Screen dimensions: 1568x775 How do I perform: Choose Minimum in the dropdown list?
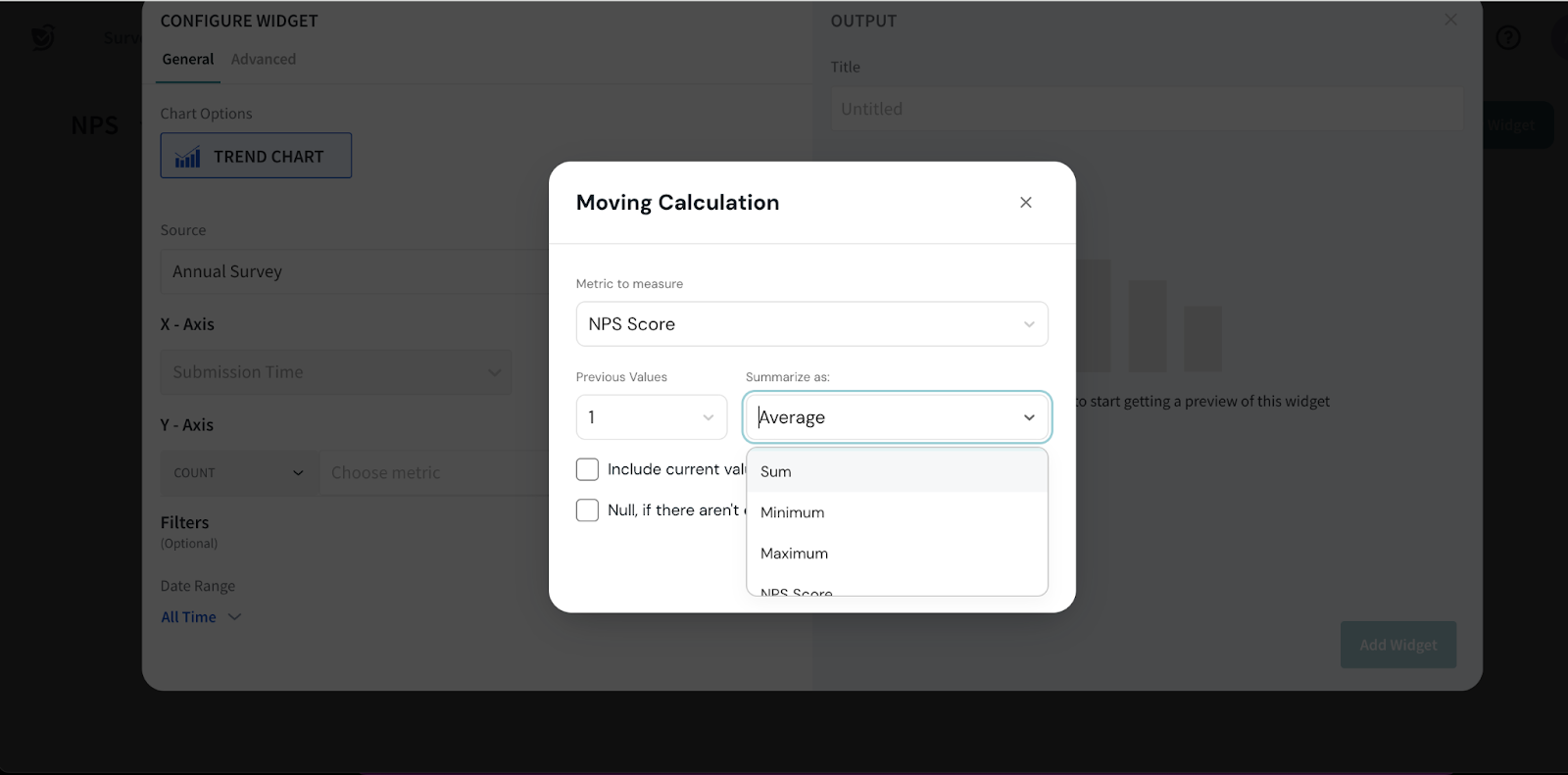point(793,512)
